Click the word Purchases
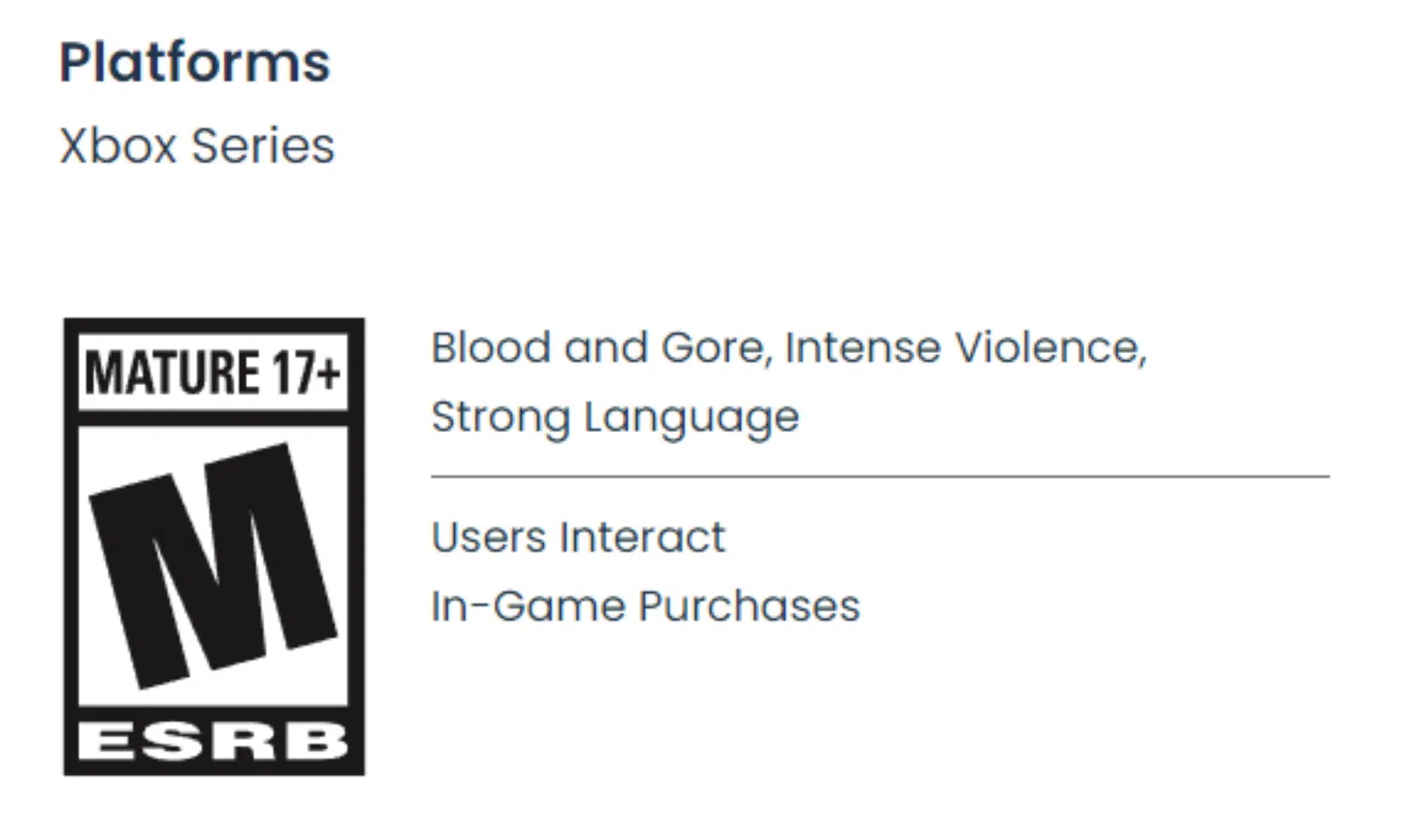This screenshot has height=840, width=1404. point(749,606)
